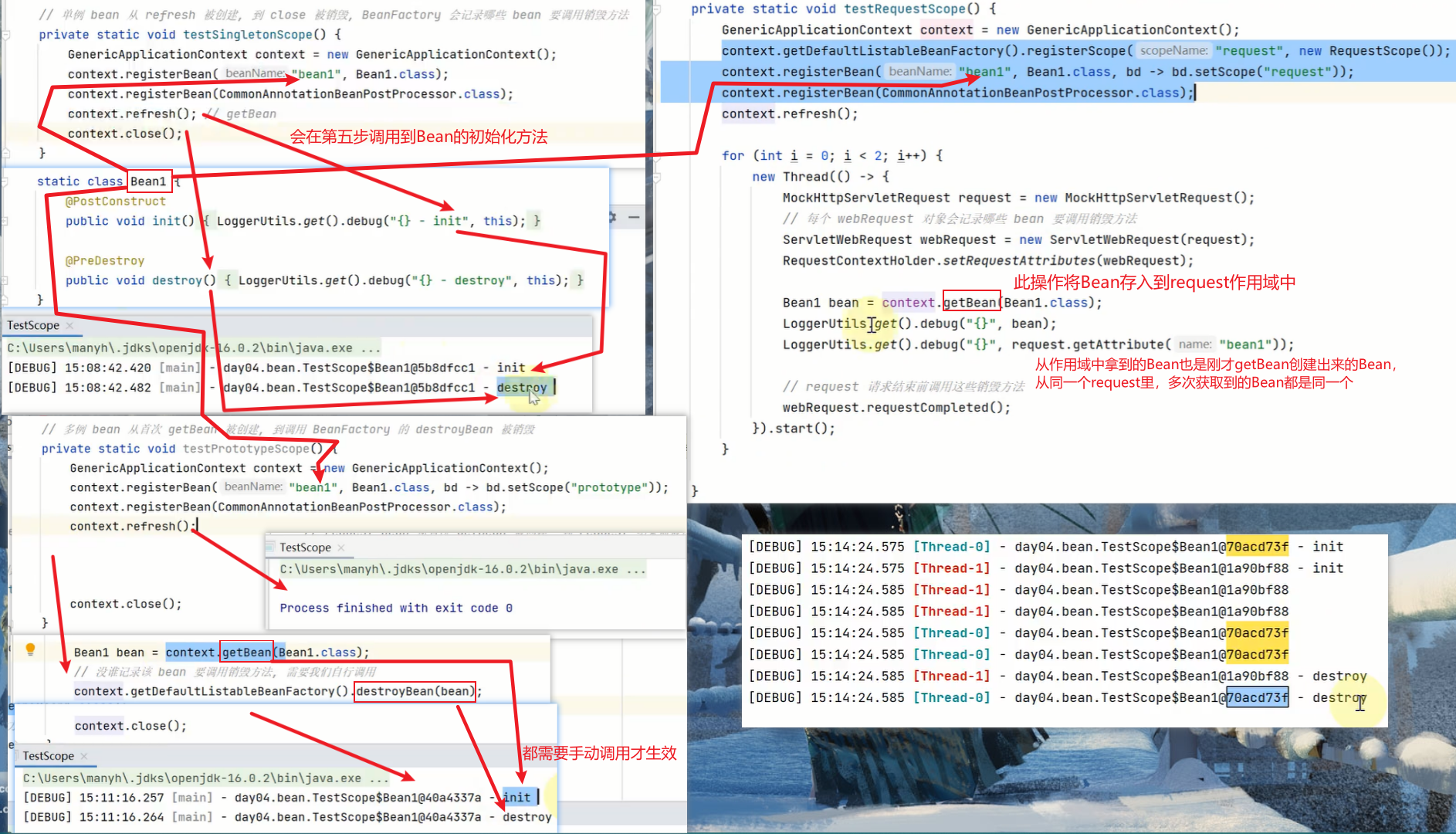Close the TestScope tab above 'Process finished' output
Screen dimensions: 1456x834
coord(341,548)
